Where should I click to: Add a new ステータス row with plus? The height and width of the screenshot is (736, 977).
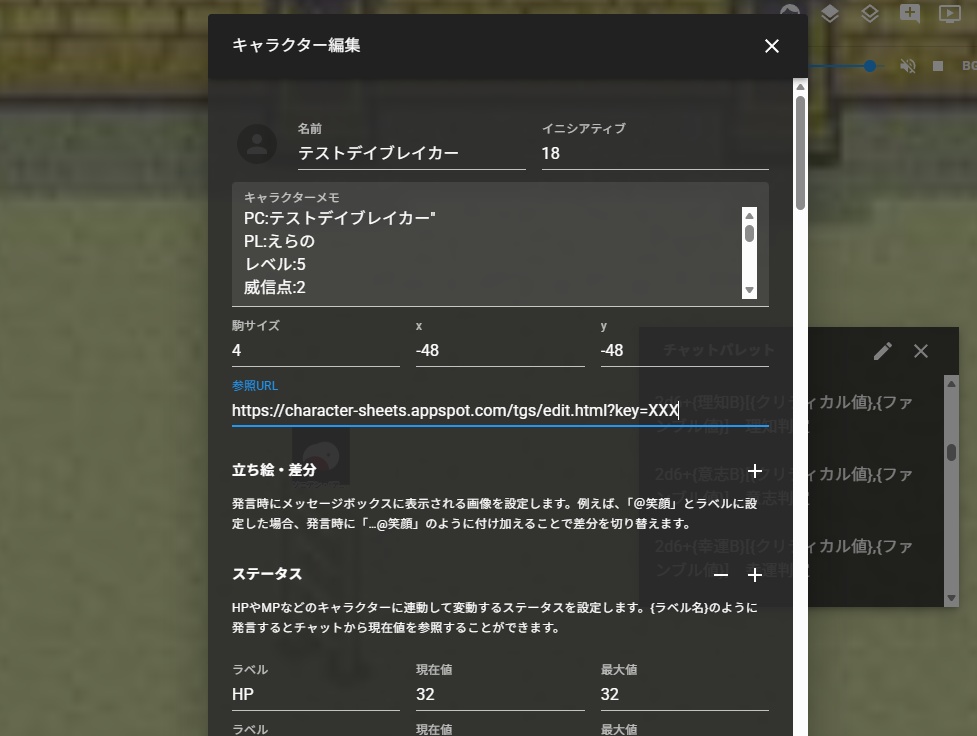[x=755, y=575]
